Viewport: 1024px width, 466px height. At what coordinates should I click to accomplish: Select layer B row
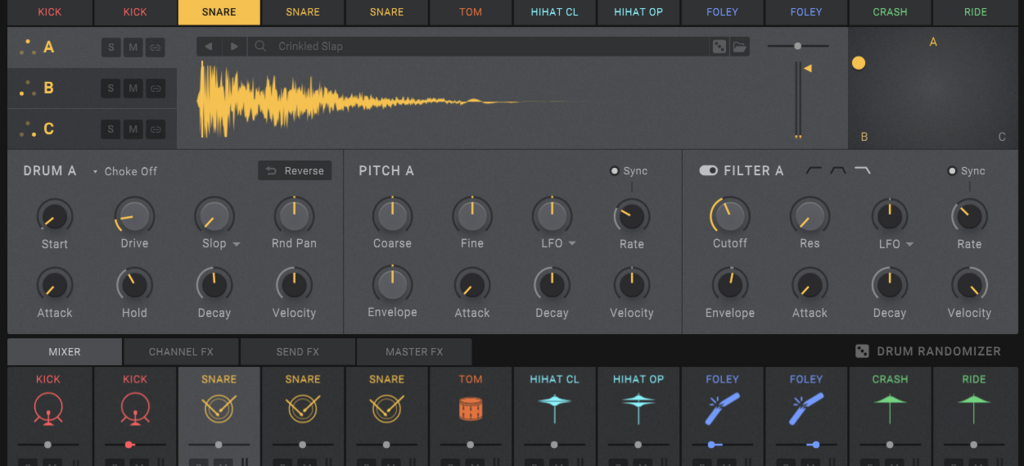(92, 88)
